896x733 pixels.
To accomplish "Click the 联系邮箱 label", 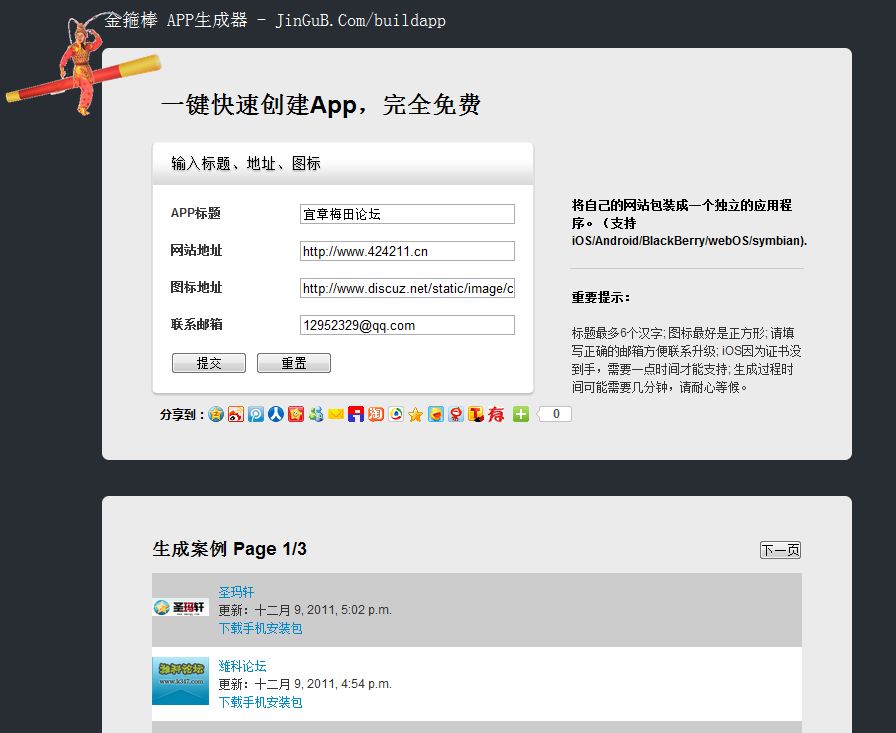I will (x=196, y=325).
